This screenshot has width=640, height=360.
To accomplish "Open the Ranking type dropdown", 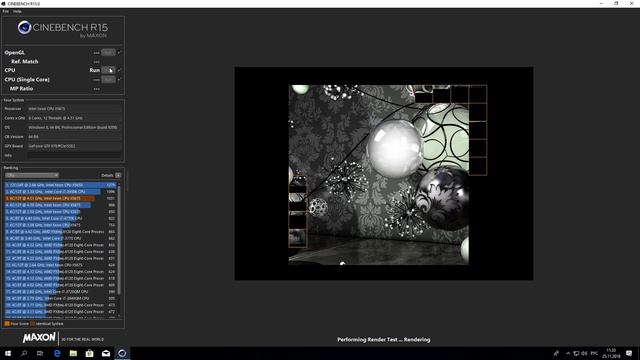I will pos(32,175).
